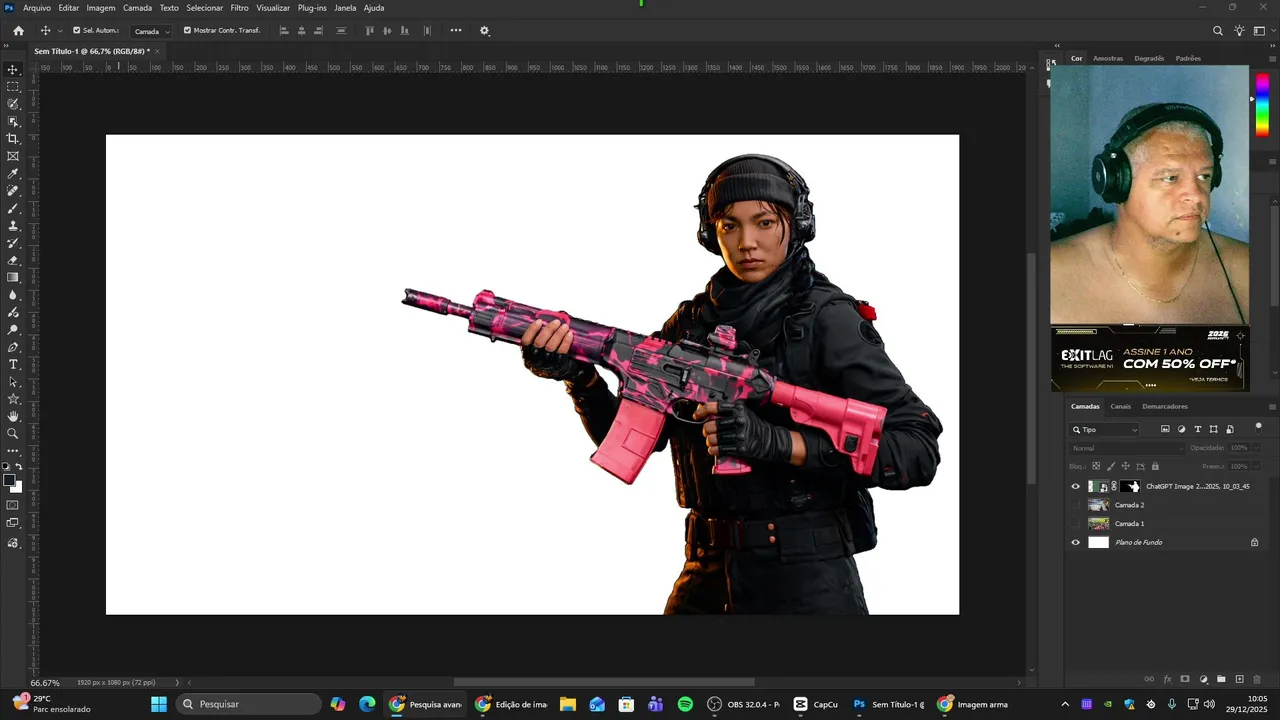Select the Crop tool
This screenshot has height=720, width=1280.
tap(13, 139)
